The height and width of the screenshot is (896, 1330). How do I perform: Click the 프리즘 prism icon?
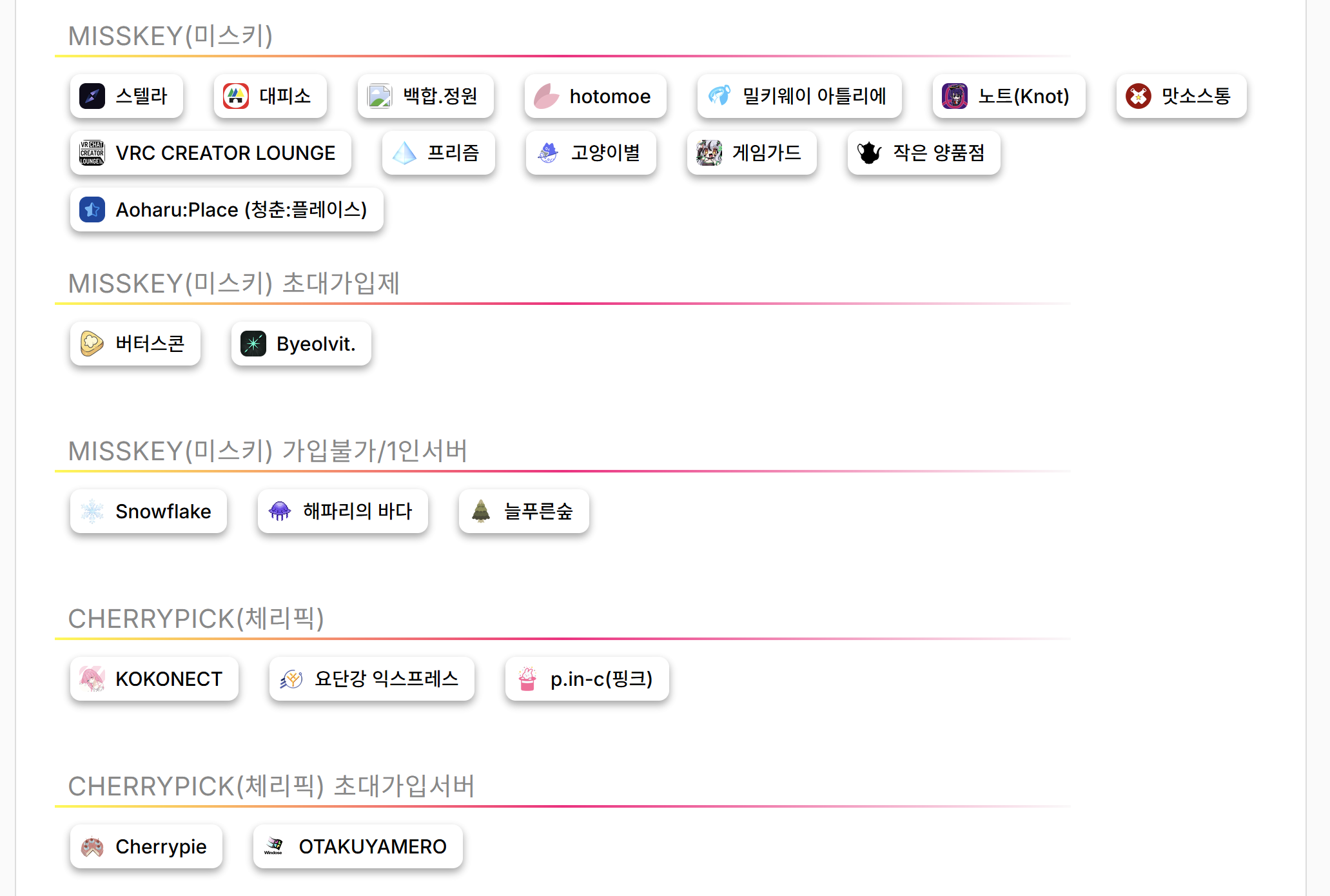click(404, 153)
